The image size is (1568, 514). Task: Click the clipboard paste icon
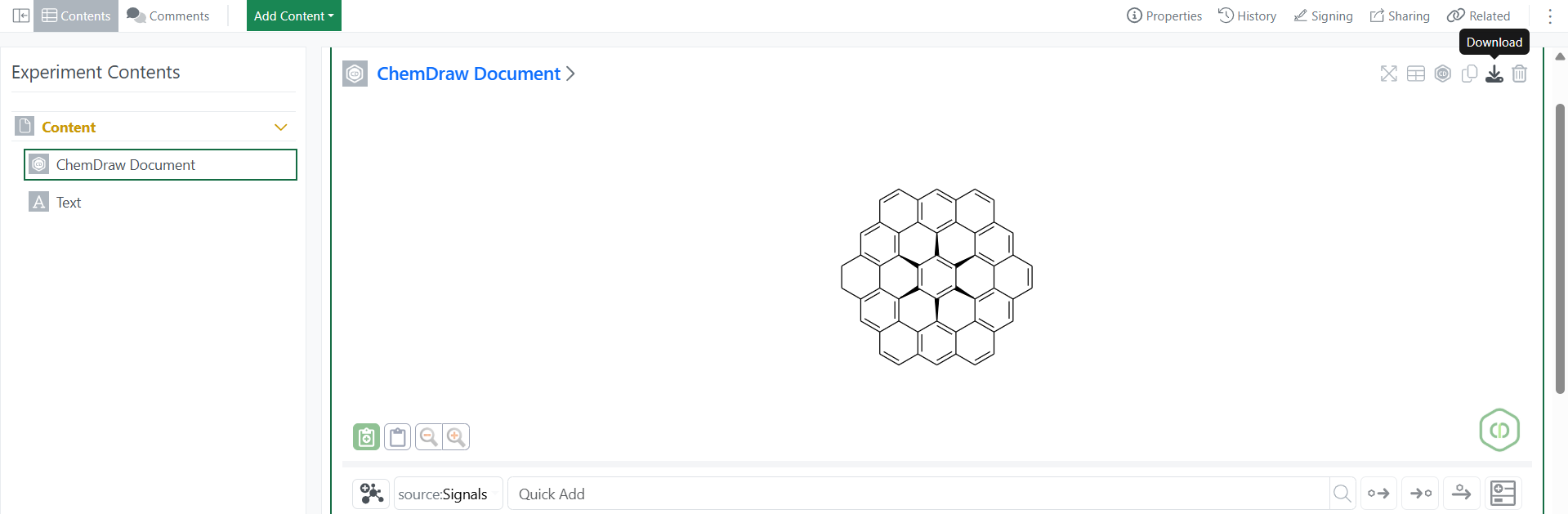398,437
